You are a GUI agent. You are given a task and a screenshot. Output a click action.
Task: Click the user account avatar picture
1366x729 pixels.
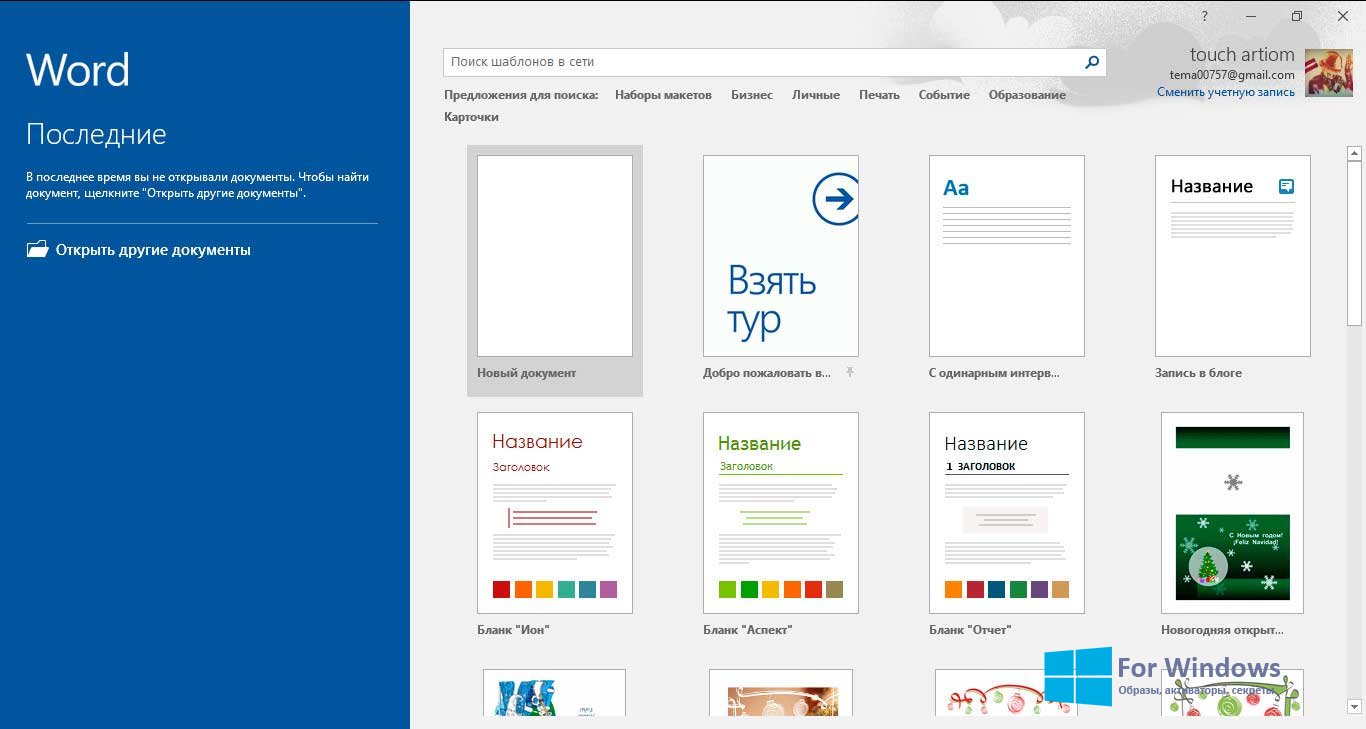click(x=1329, y=72)
